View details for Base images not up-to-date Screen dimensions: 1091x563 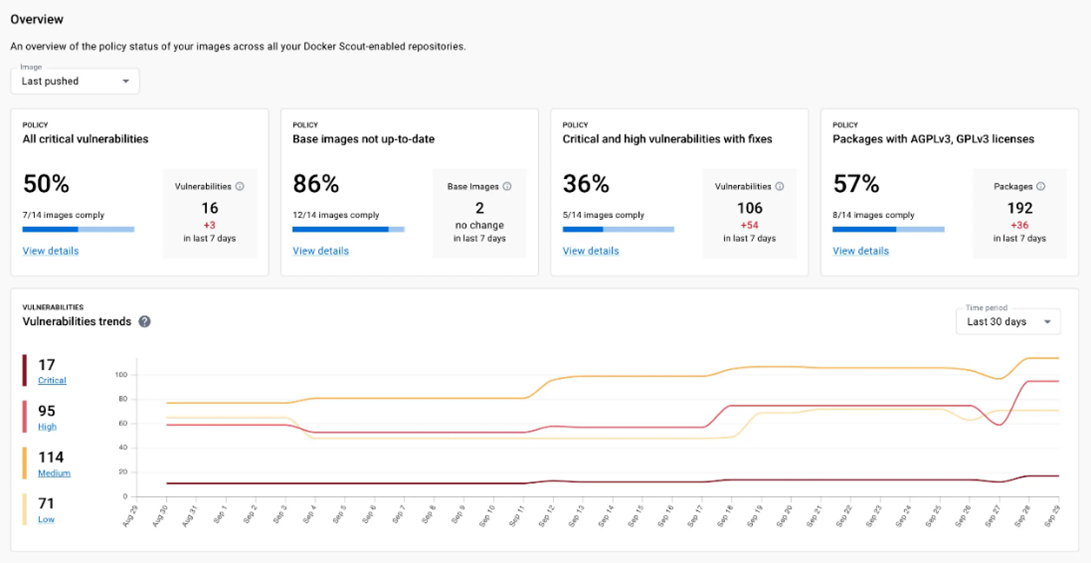[321, 251]
